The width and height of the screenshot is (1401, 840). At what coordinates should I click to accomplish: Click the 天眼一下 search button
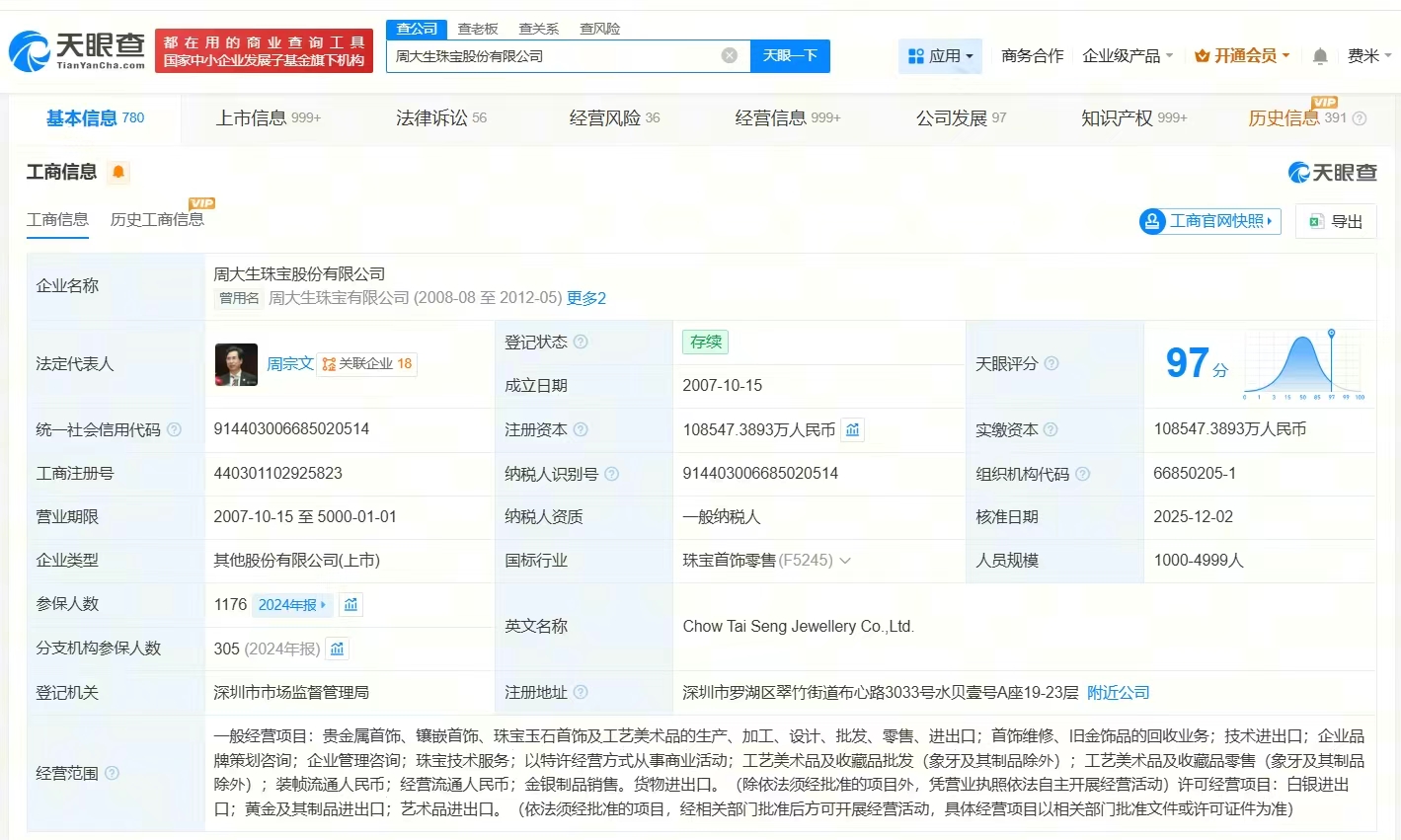(x=790, y=56)
